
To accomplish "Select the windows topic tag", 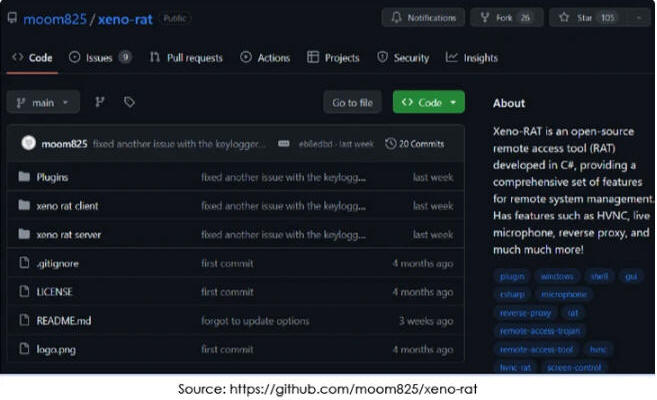I will click(x=557, y=276).
